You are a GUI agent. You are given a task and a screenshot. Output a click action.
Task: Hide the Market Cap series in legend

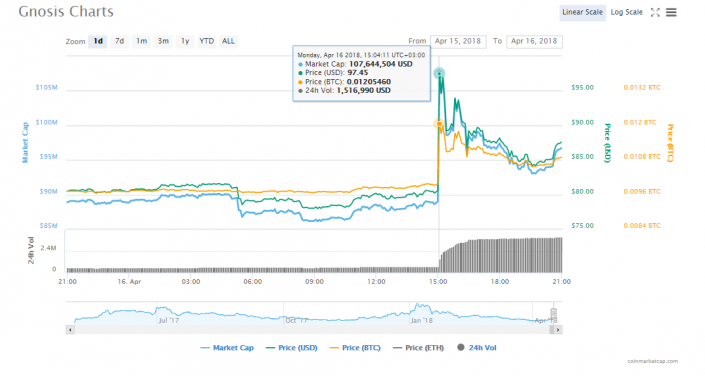point(227,348)
